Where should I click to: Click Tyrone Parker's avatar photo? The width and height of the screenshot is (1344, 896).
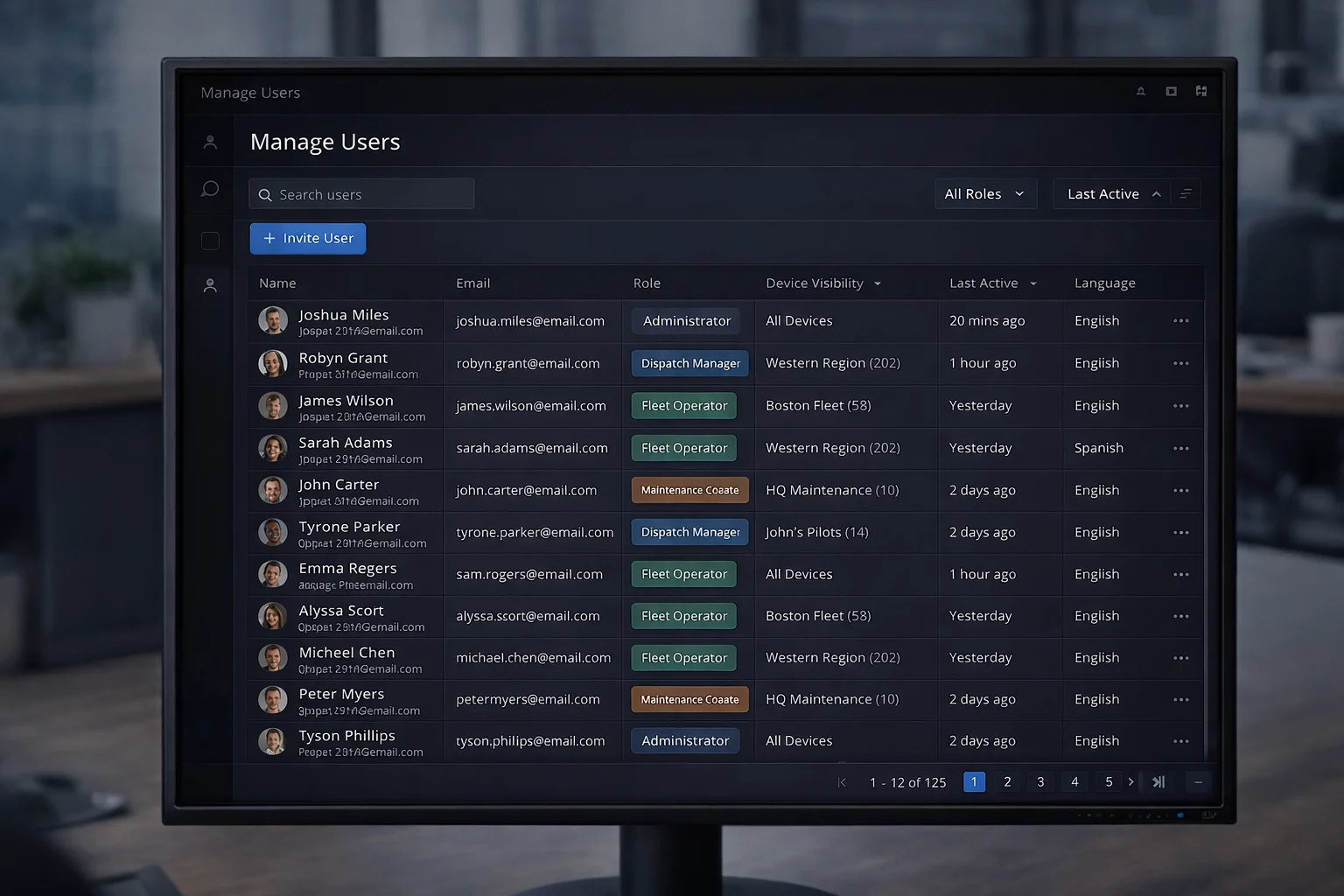(273, 533)
